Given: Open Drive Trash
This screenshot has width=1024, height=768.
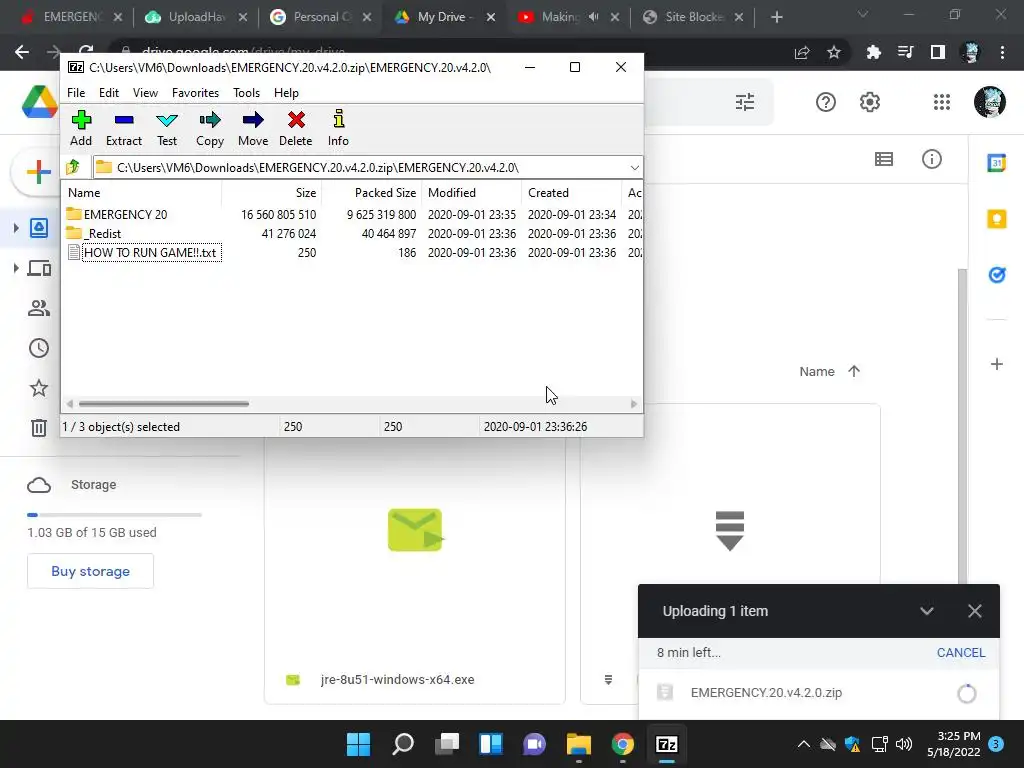Looking at the screenshot, I should [x=39, y=428].
